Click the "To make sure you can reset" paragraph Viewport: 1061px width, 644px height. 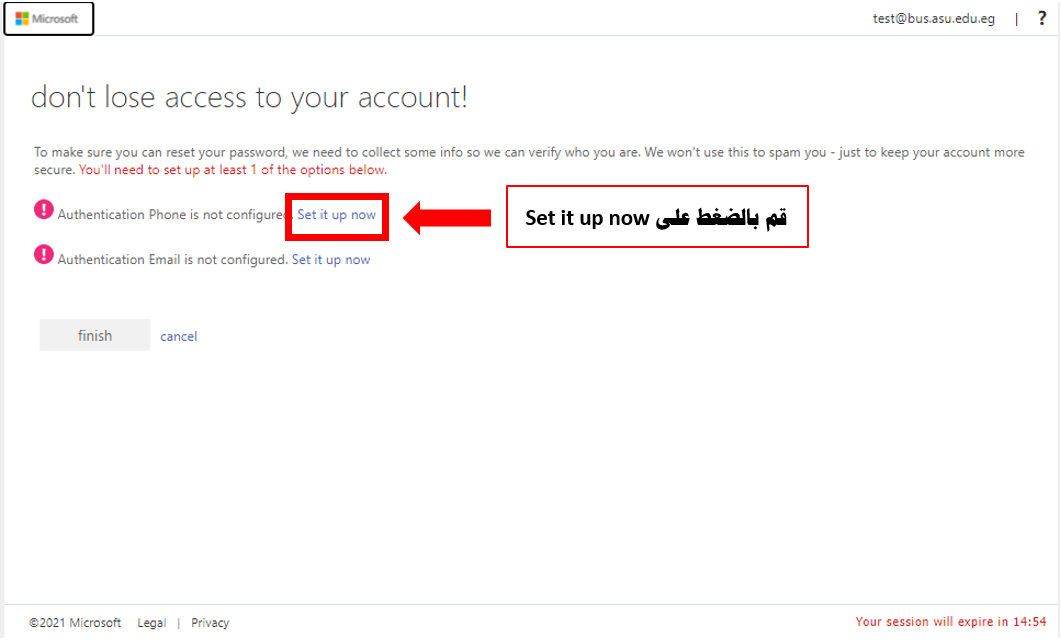pos(529,161)
